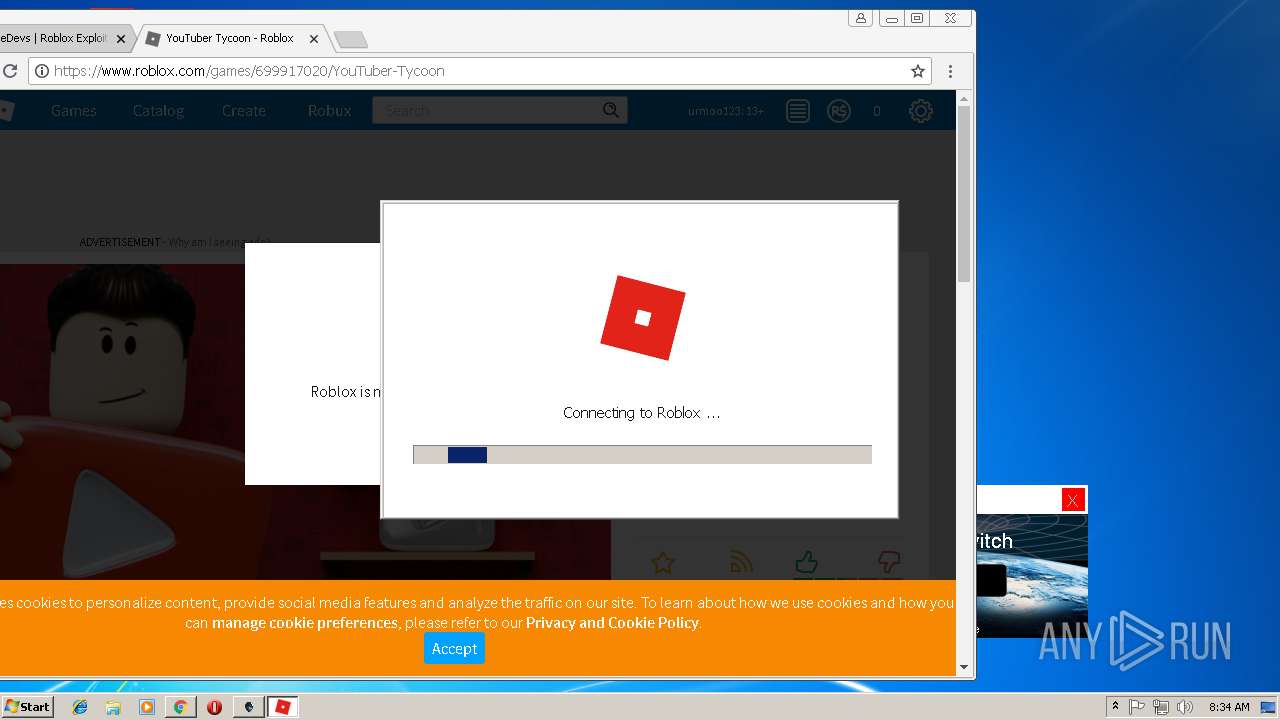1280x720 pixels.
Task: Show hidden system tray icons
Action: (x=1115, y=707)
